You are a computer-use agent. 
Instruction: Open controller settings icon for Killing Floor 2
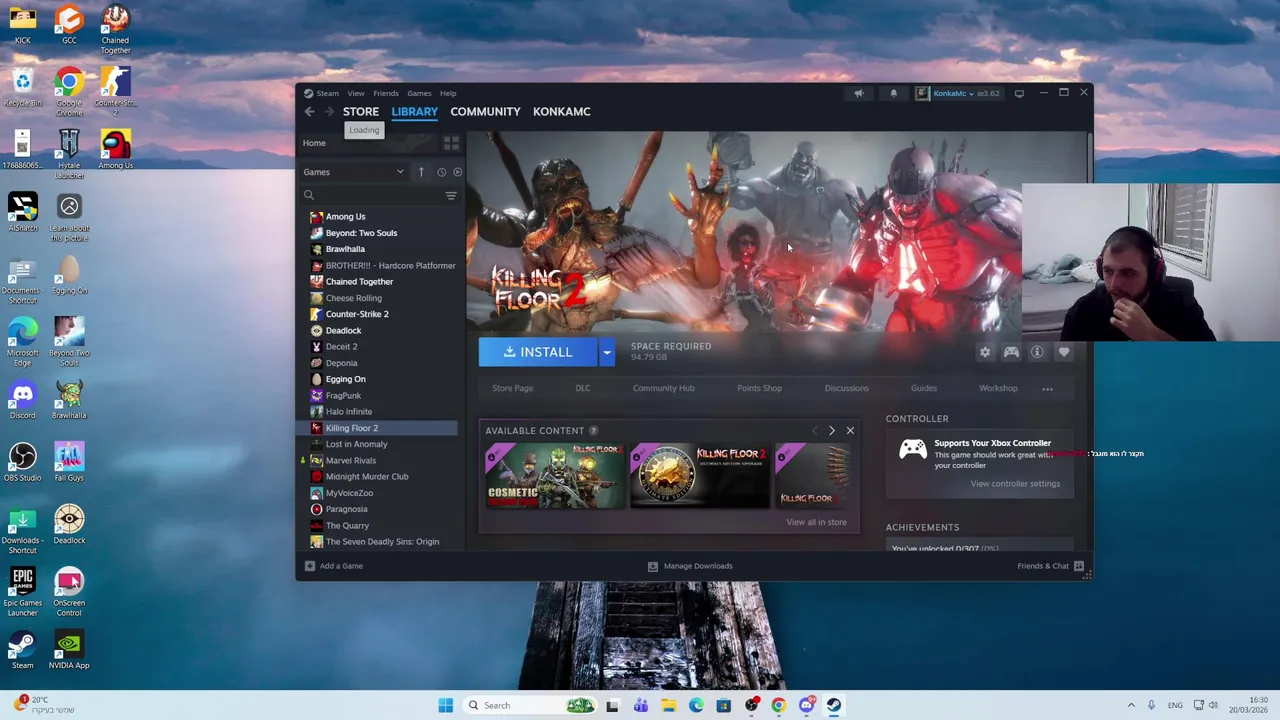click(1011, 352)
